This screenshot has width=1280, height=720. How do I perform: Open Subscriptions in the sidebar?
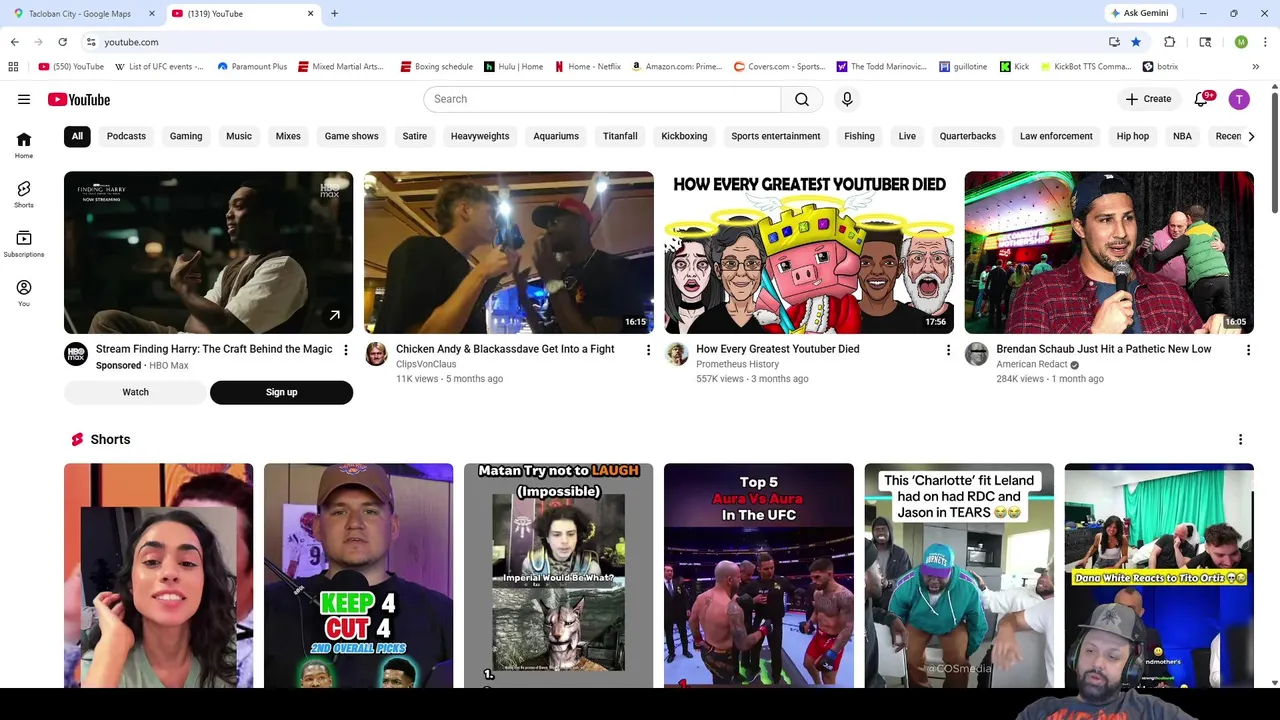[x=24, y=243]
